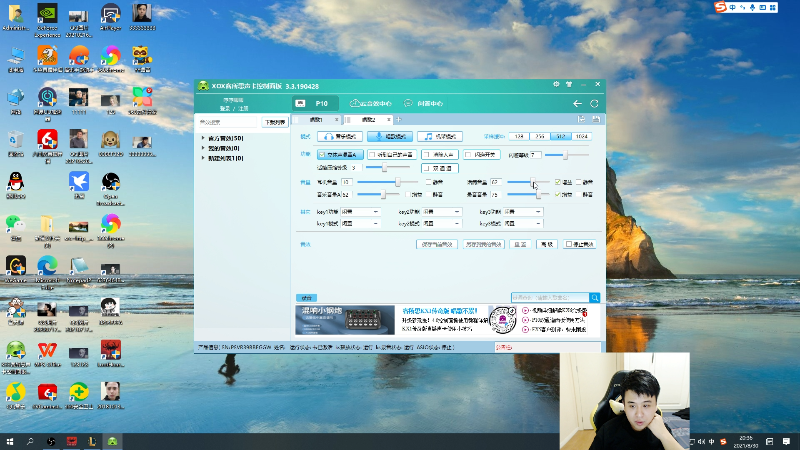The width and height of the screenshot is (800, 450).
Task: Expand the 我的音效[0] tree node
Action: [x=203, y=148]
